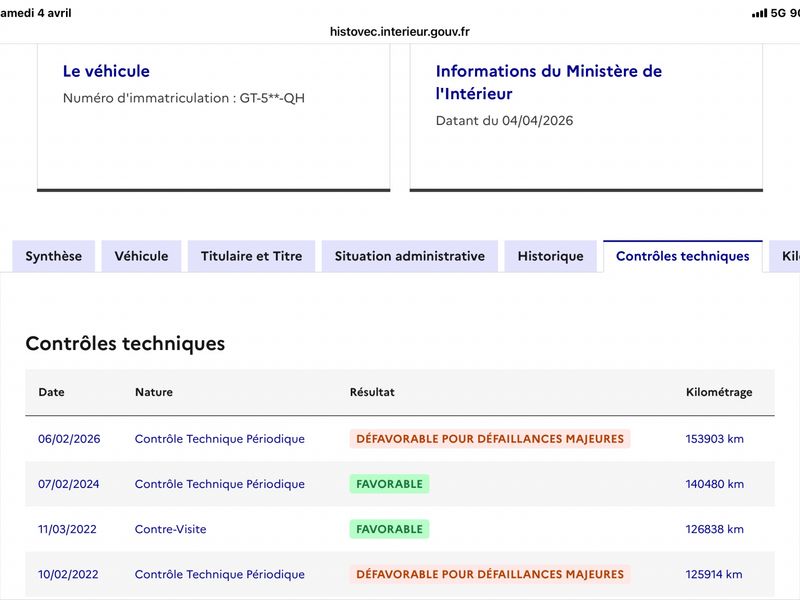Image resolution: width=800 pixels, height=600 pixels.
Task: Click the Nature column header
Action: point(154,392)
